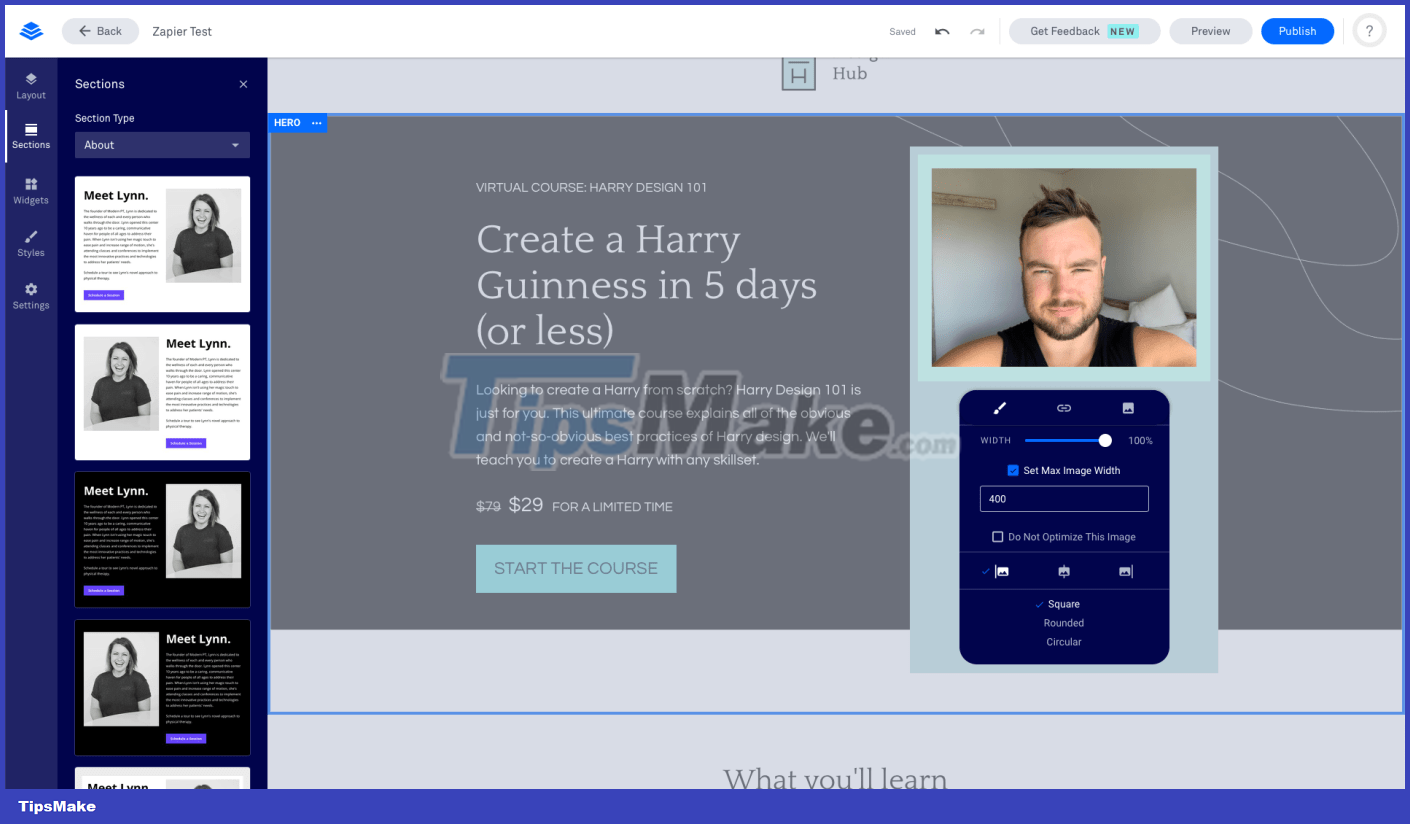Click the Width slider handle
1410x824 pixels.
(1104, 439)
